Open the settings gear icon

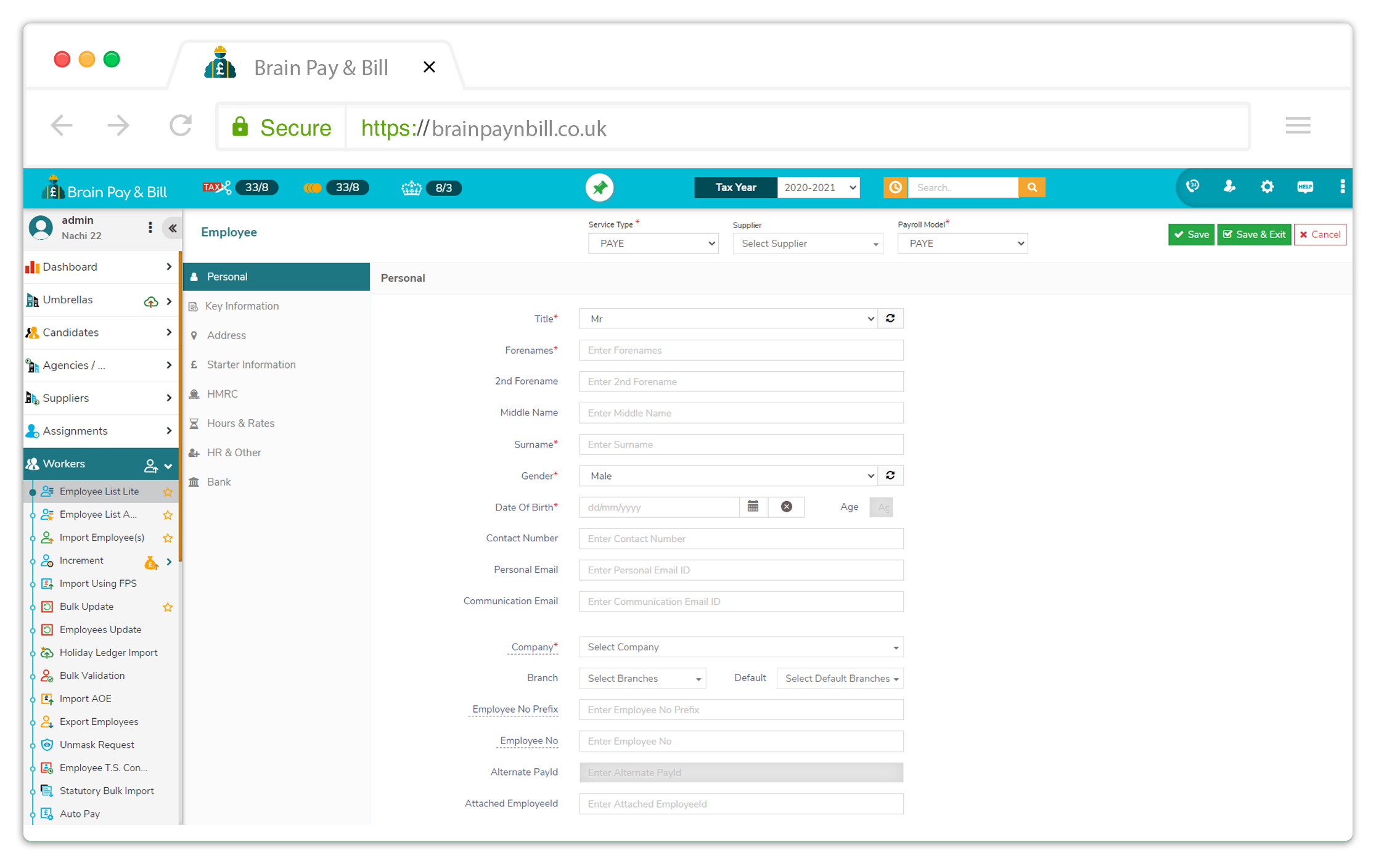tap(1267, 187)
